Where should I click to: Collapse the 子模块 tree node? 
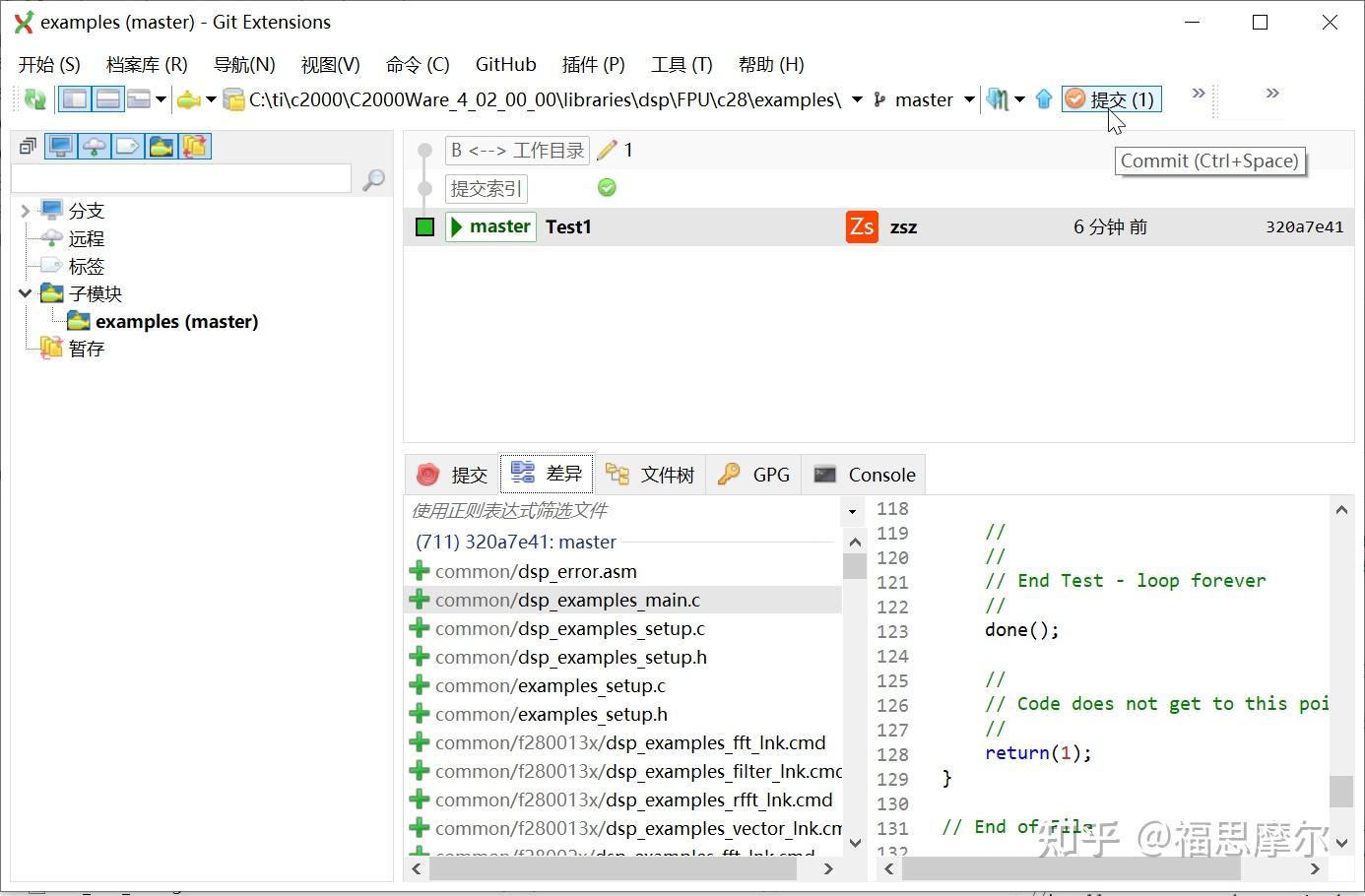tap(24, 292)
